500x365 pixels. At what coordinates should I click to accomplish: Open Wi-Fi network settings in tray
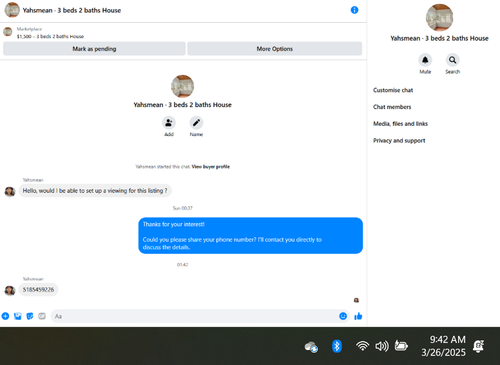[x=362, y=346]
